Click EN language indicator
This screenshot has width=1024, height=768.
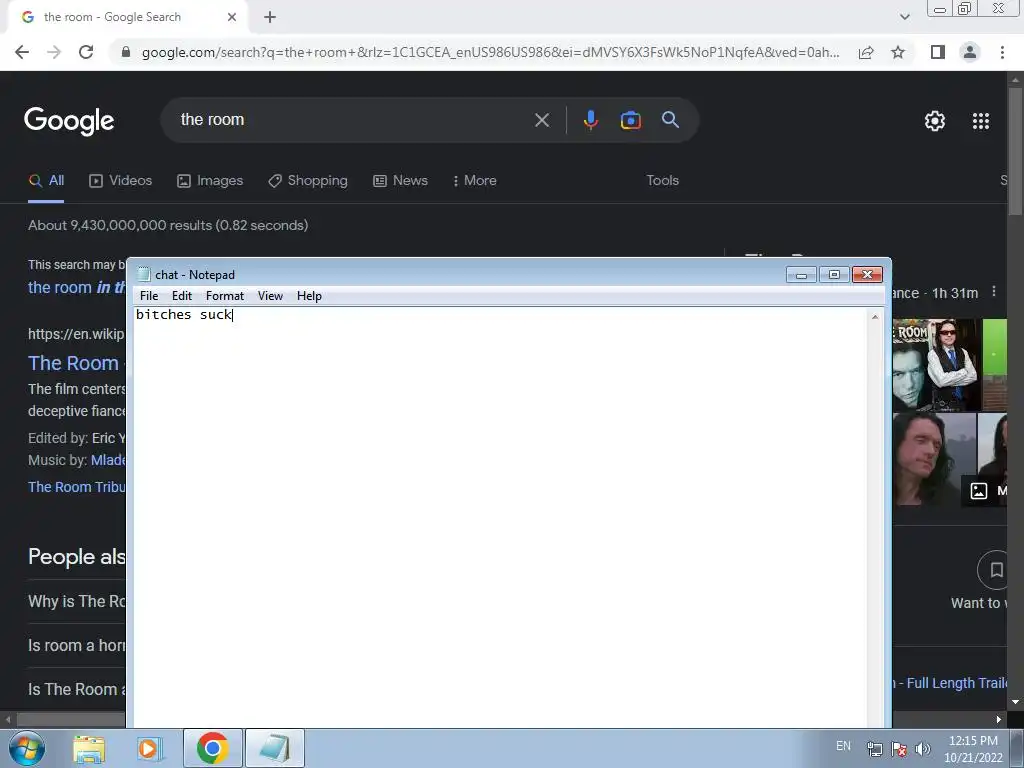click(843, 746)
